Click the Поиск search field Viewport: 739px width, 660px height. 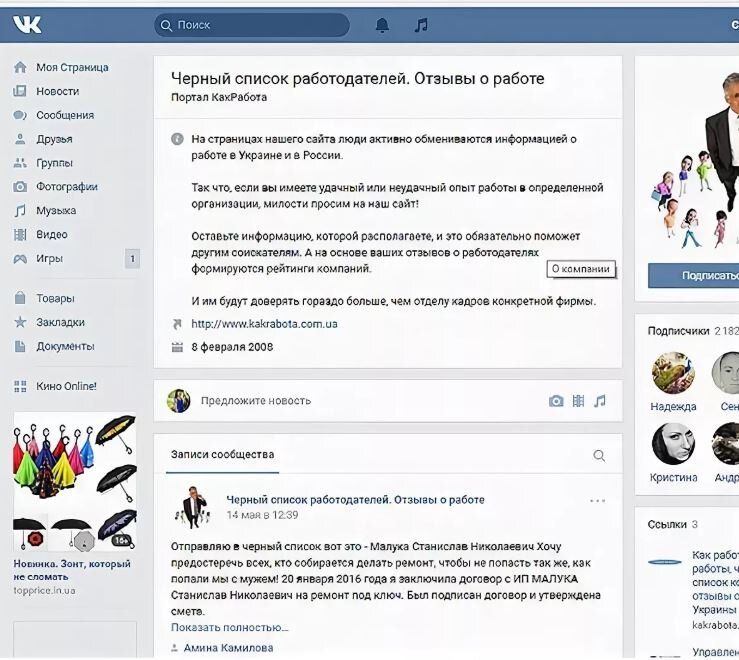click(x=252, y=25)
